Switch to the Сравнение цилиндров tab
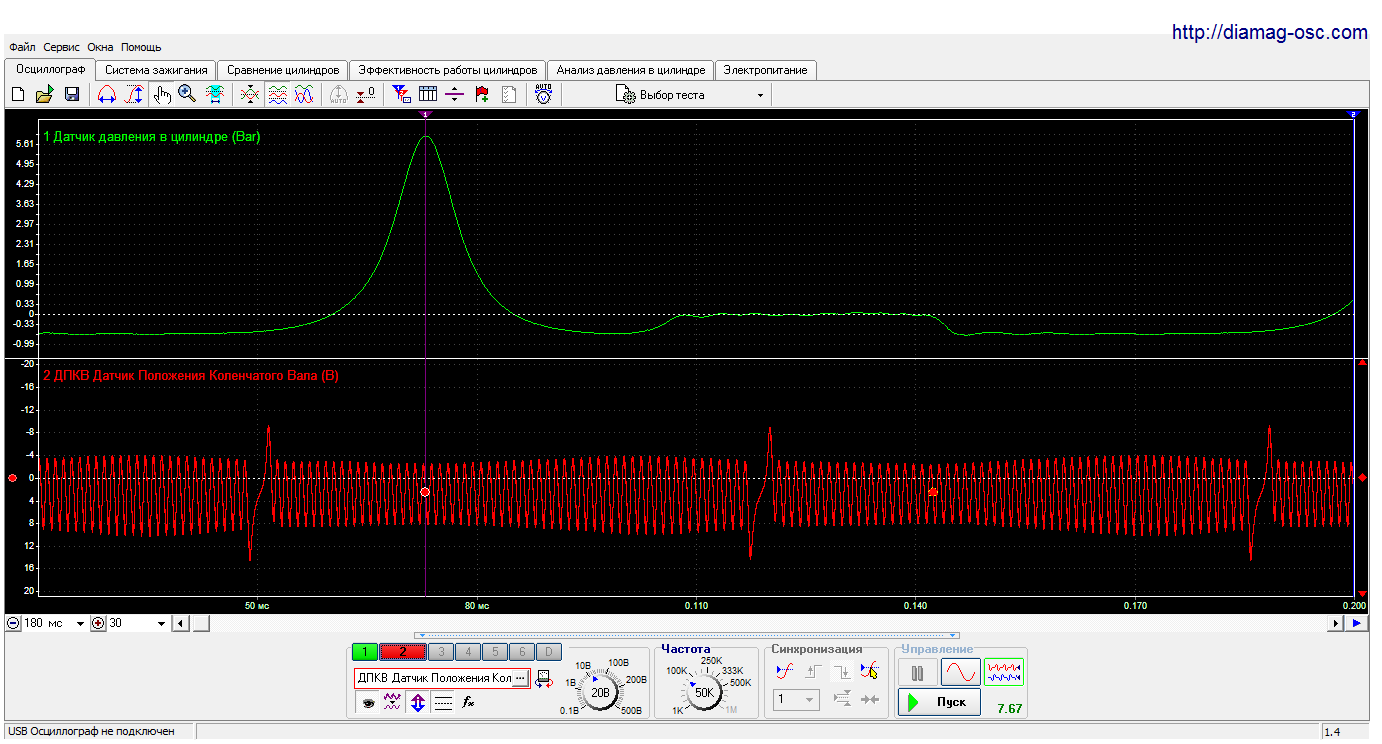1382x744 pixels. [283, 70]
